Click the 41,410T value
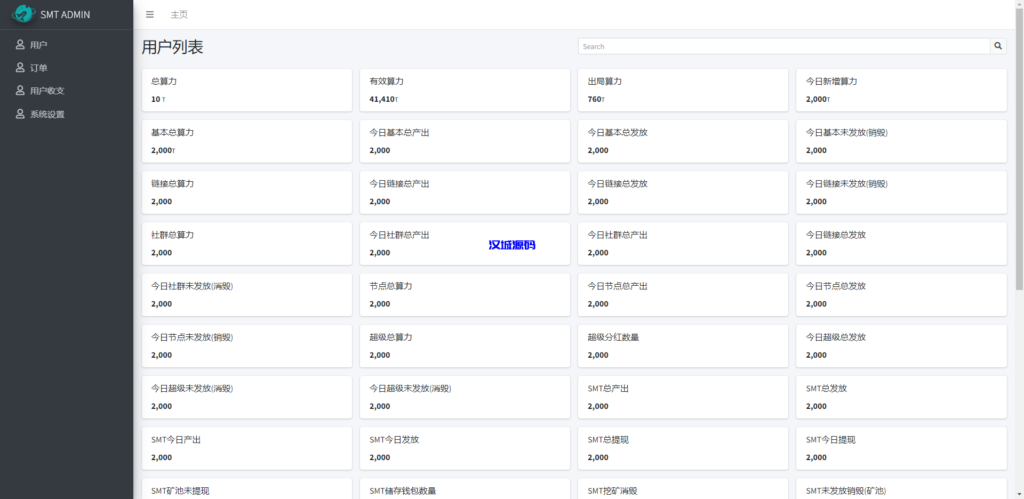 [383, 99]
